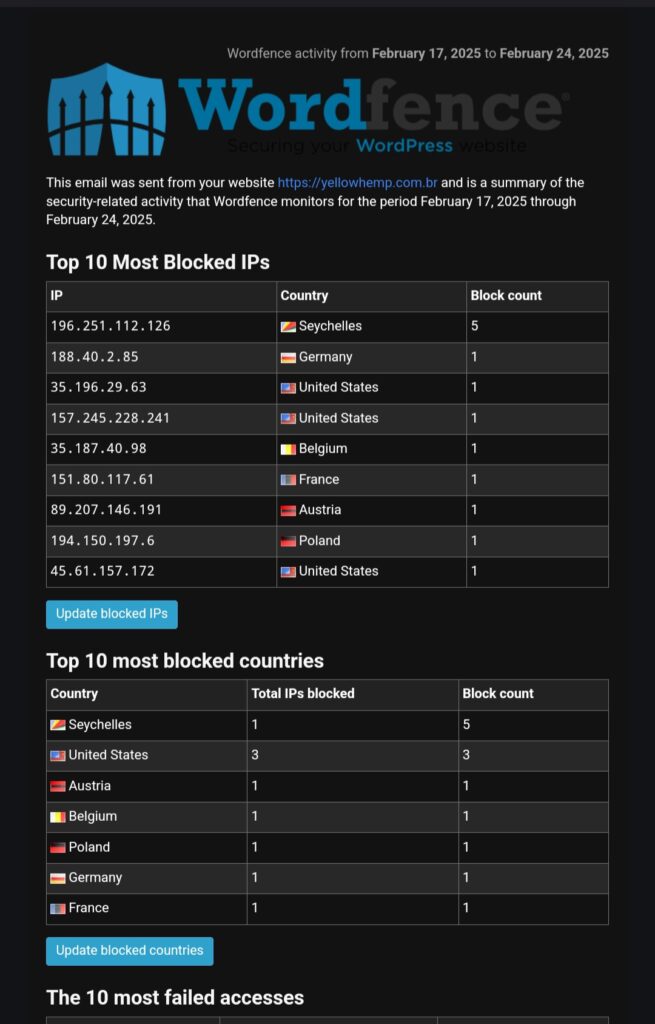Click the Update blocked IPs button
655x1024 pixels.
pyautogui.click(x=112, y=615)
